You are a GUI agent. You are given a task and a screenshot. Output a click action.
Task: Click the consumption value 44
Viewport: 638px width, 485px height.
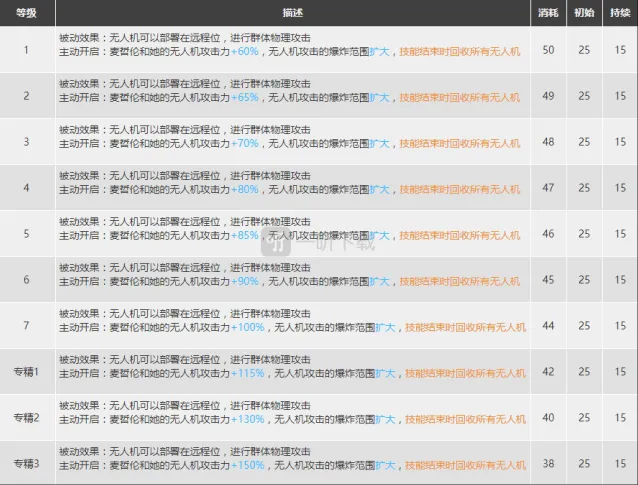tap(547, 326)
